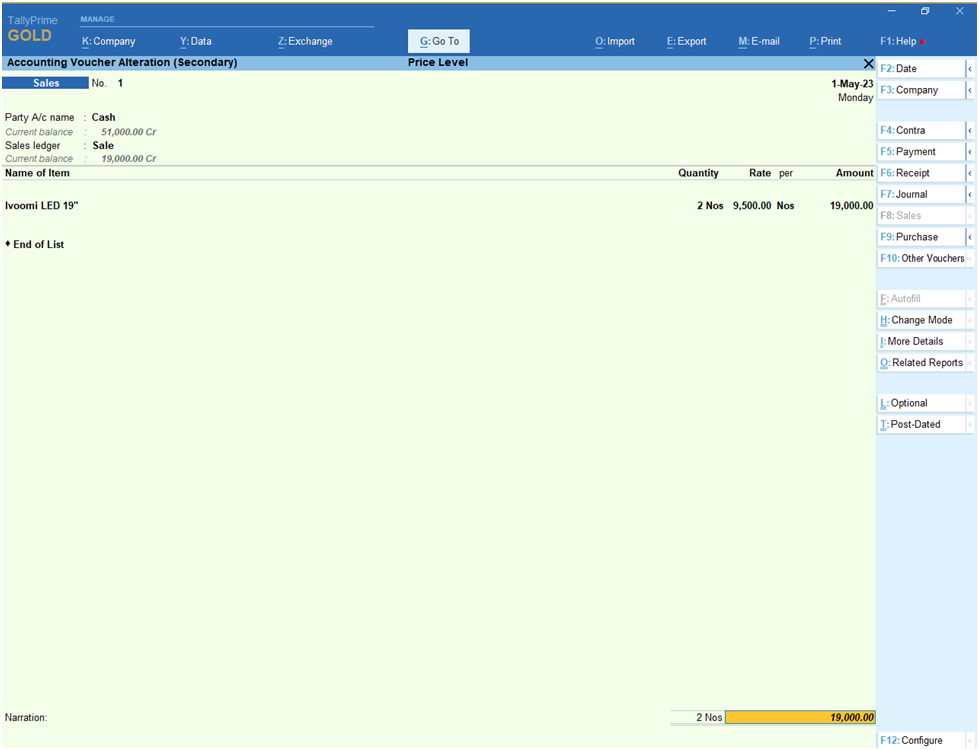979x750 pixels.
Task: Click the TallyPrime GOLD logo
Action: (32, 29)
